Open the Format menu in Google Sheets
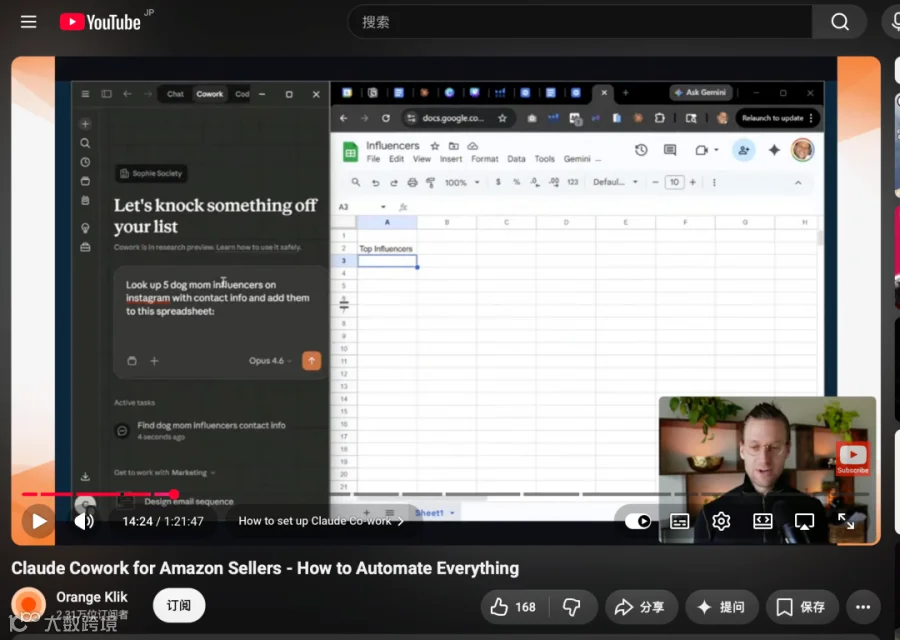The height and width of the screenshot is (640, 900). (484, 159)
